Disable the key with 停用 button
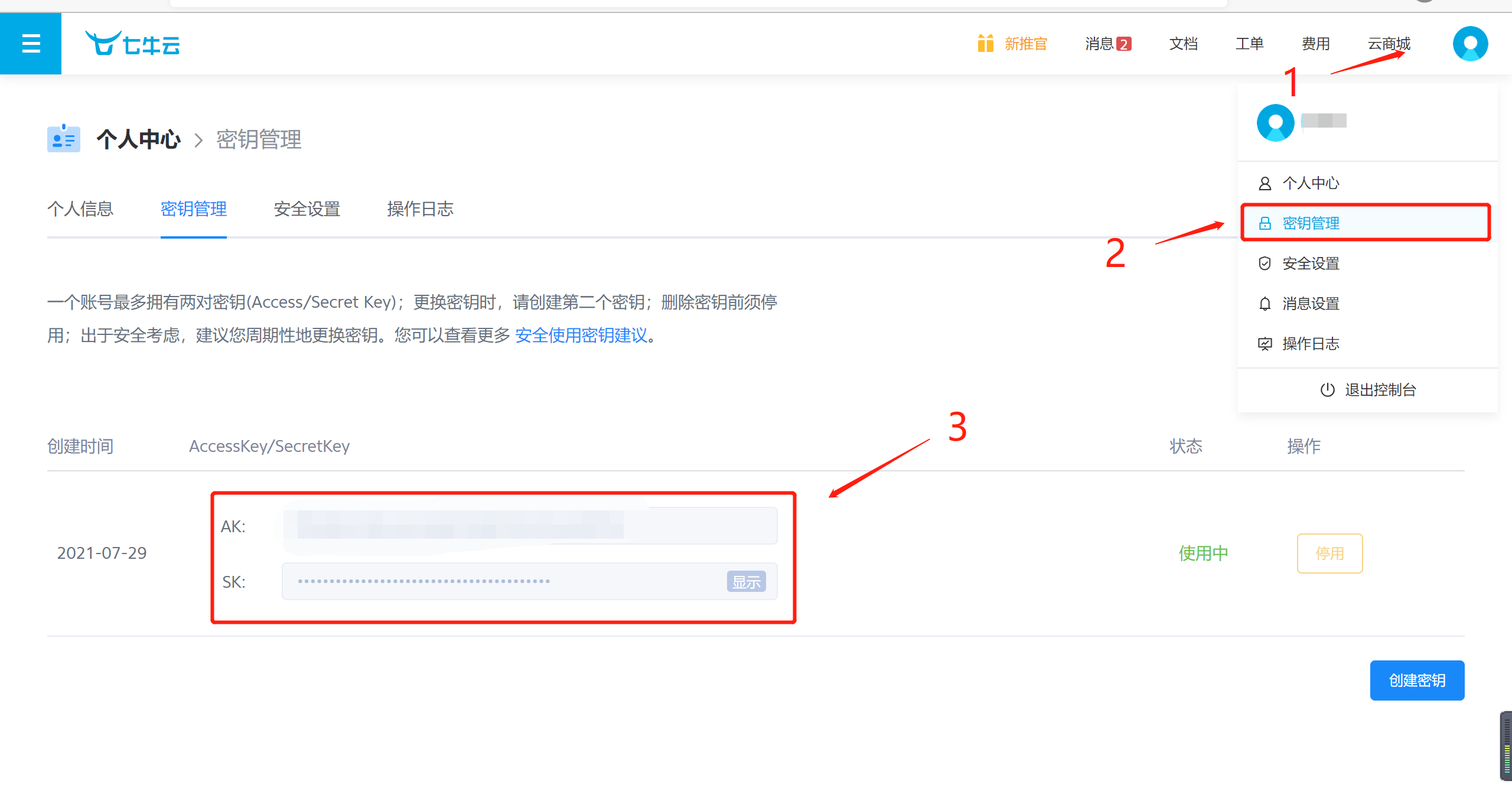1512x801 pixels. pyautogui.click(x=1329, y=553)
